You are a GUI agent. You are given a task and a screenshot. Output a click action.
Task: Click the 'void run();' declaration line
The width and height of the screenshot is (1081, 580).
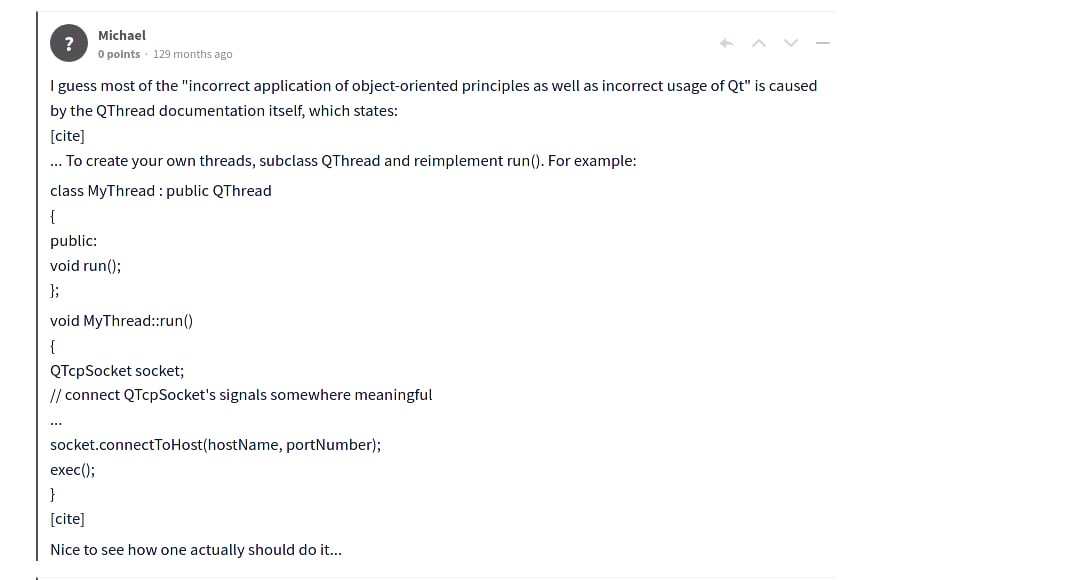pyautogui.click(x=85, y=266)
